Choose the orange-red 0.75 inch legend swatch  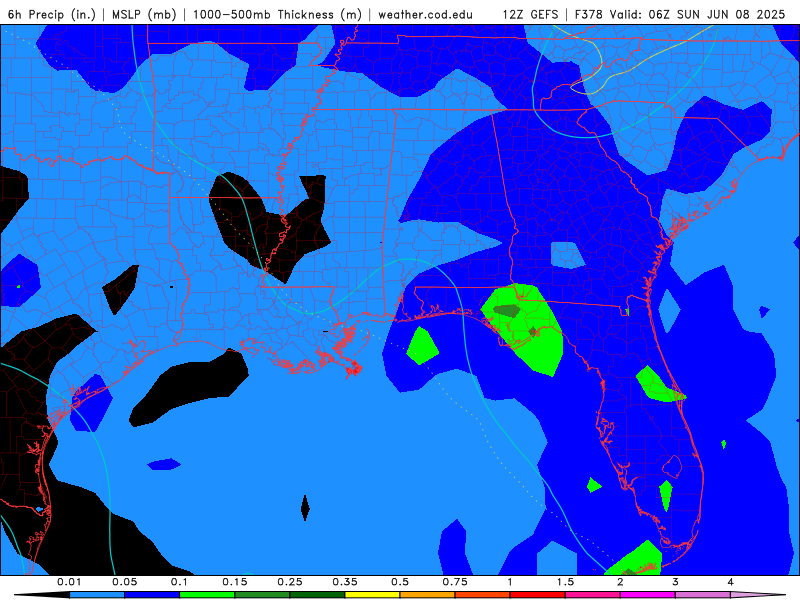click(x=483, y=595)
